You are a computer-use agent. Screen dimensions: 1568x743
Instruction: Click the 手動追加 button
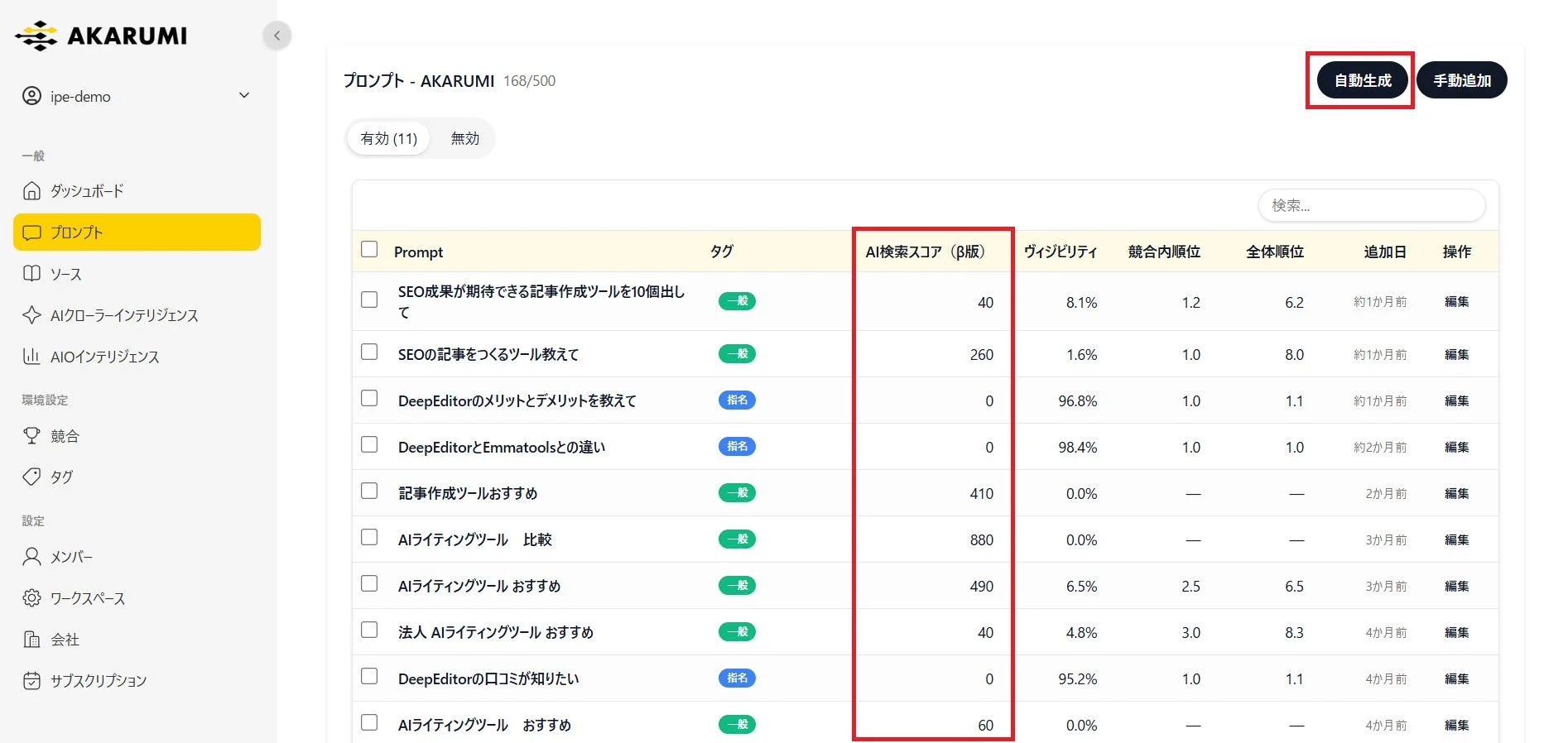[x=1462, y=80]
